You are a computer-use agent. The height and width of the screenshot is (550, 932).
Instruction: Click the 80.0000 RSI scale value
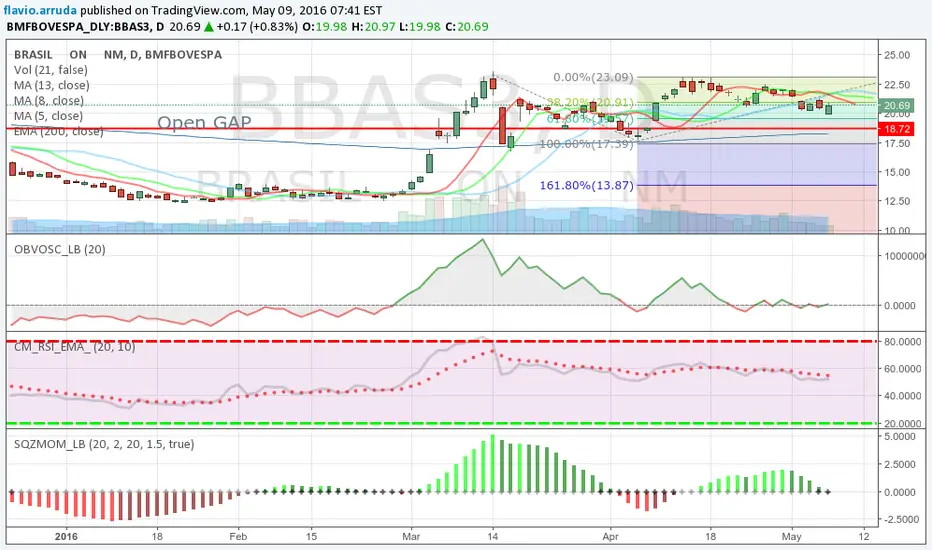(902, 342)
